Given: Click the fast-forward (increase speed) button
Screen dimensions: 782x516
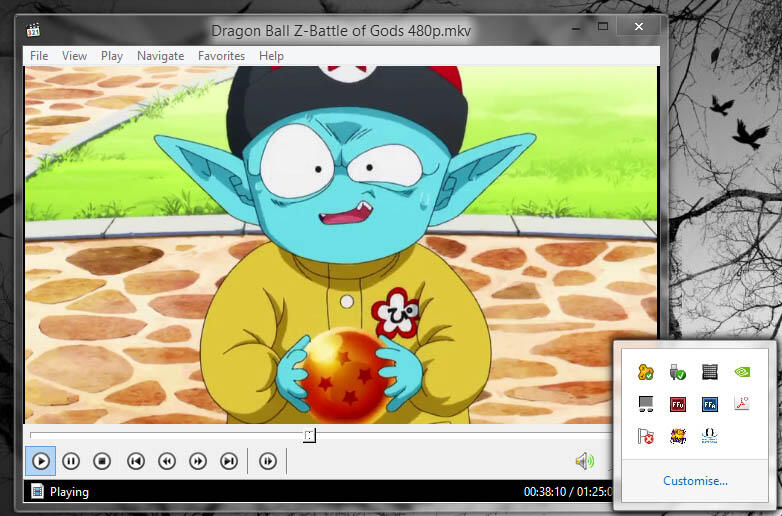Looking at the screenshot, I should click(x=198, y=461).
